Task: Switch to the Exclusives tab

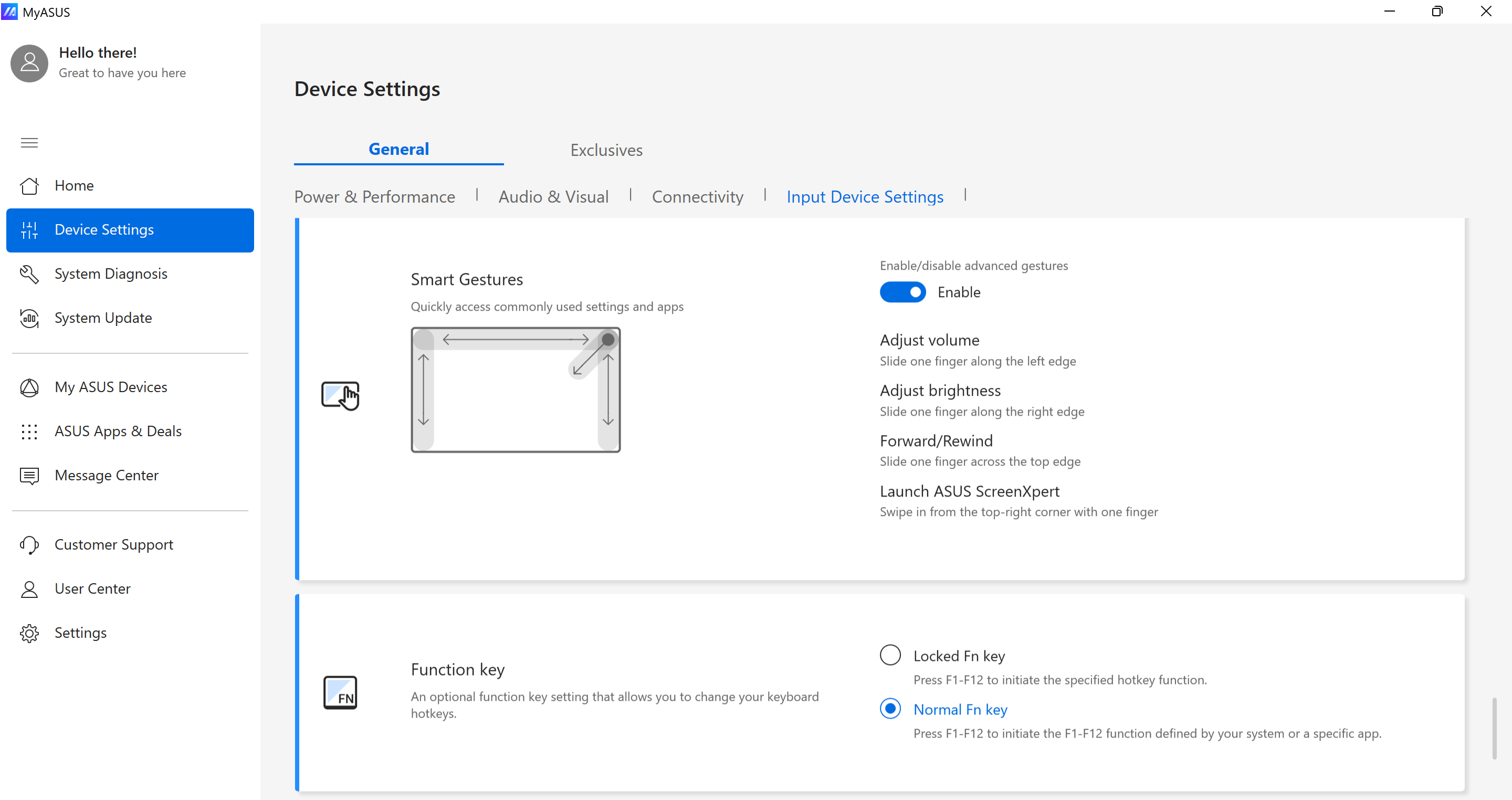Action: tap(606, 150)
